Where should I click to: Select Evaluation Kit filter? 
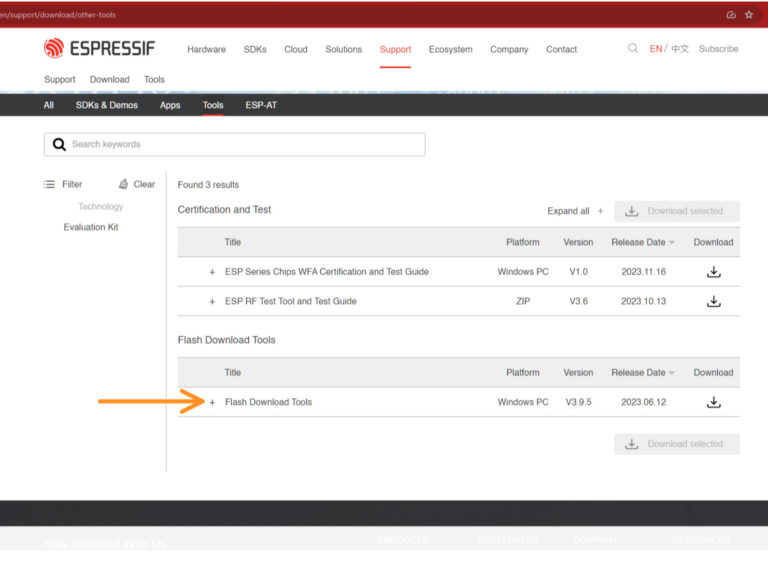pos(91,227)
